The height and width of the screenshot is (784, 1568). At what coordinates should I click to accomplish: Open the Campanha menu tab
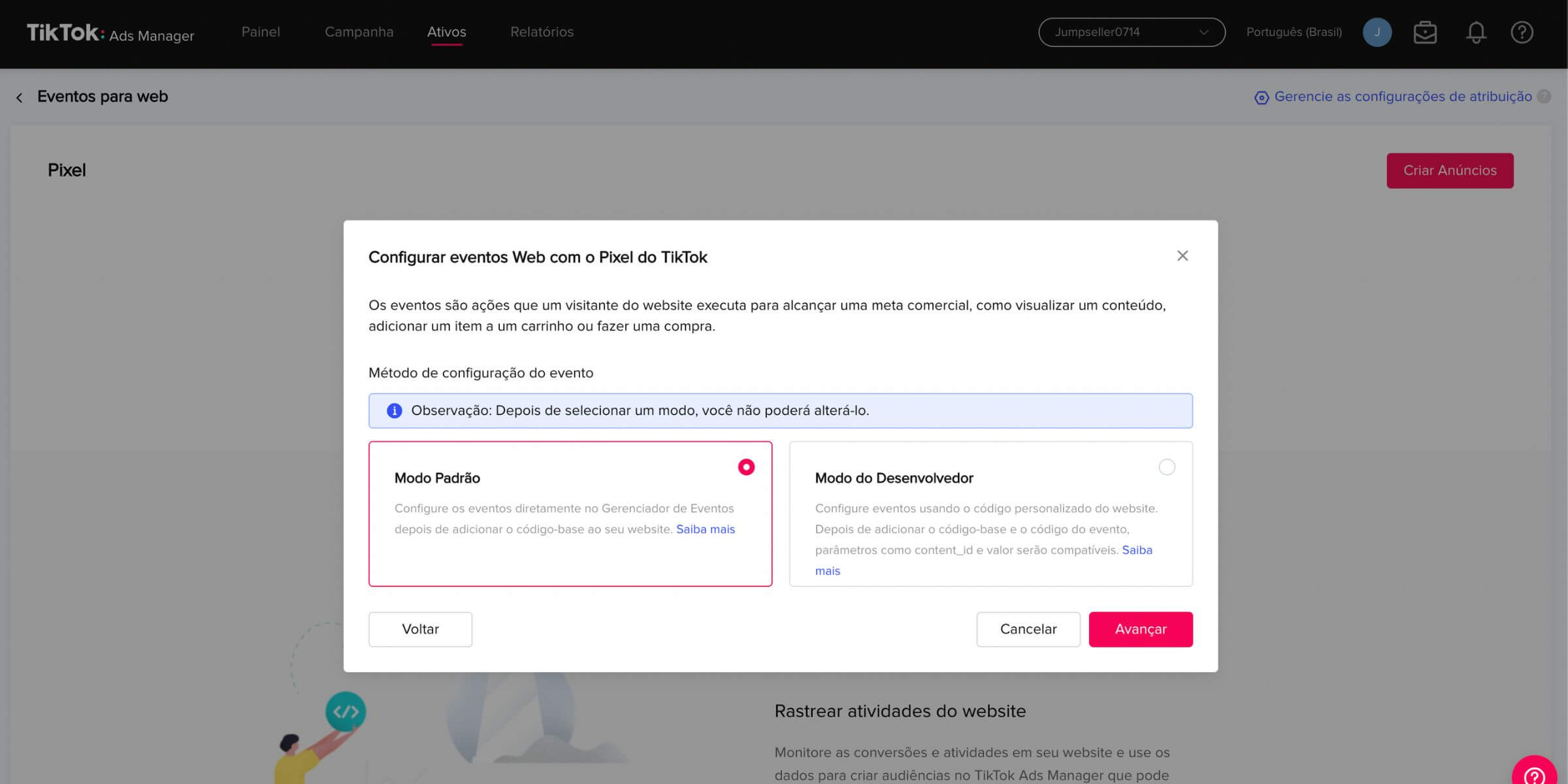point(359,32)
